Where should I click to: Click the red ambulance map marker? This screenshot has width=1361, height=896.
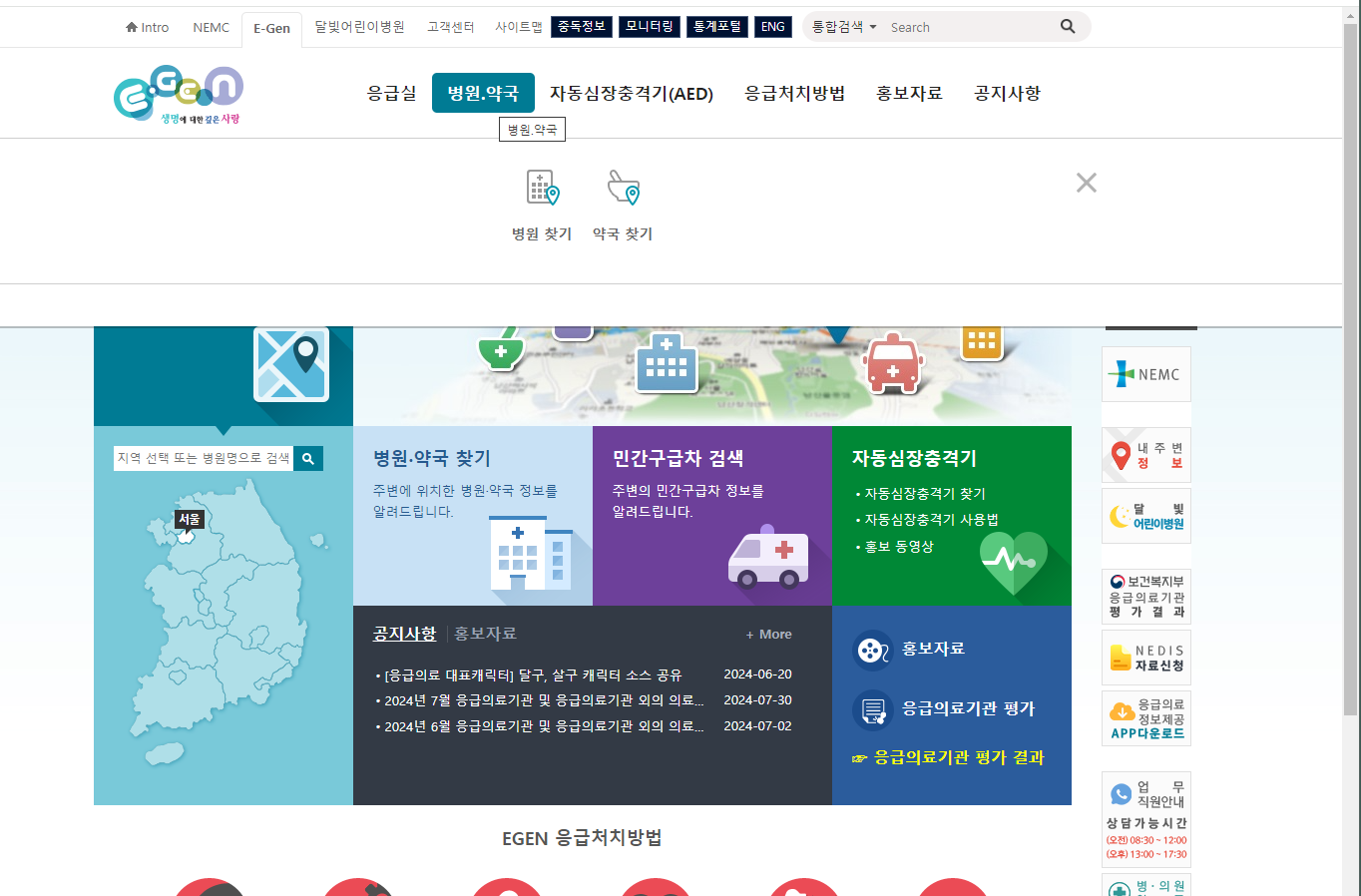click(894, 363)
